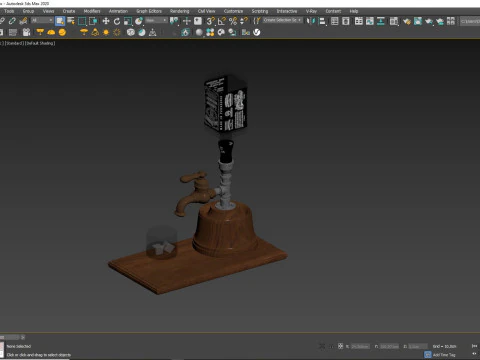Select the Select Object tool
The image size is (480, 360).
60,21
